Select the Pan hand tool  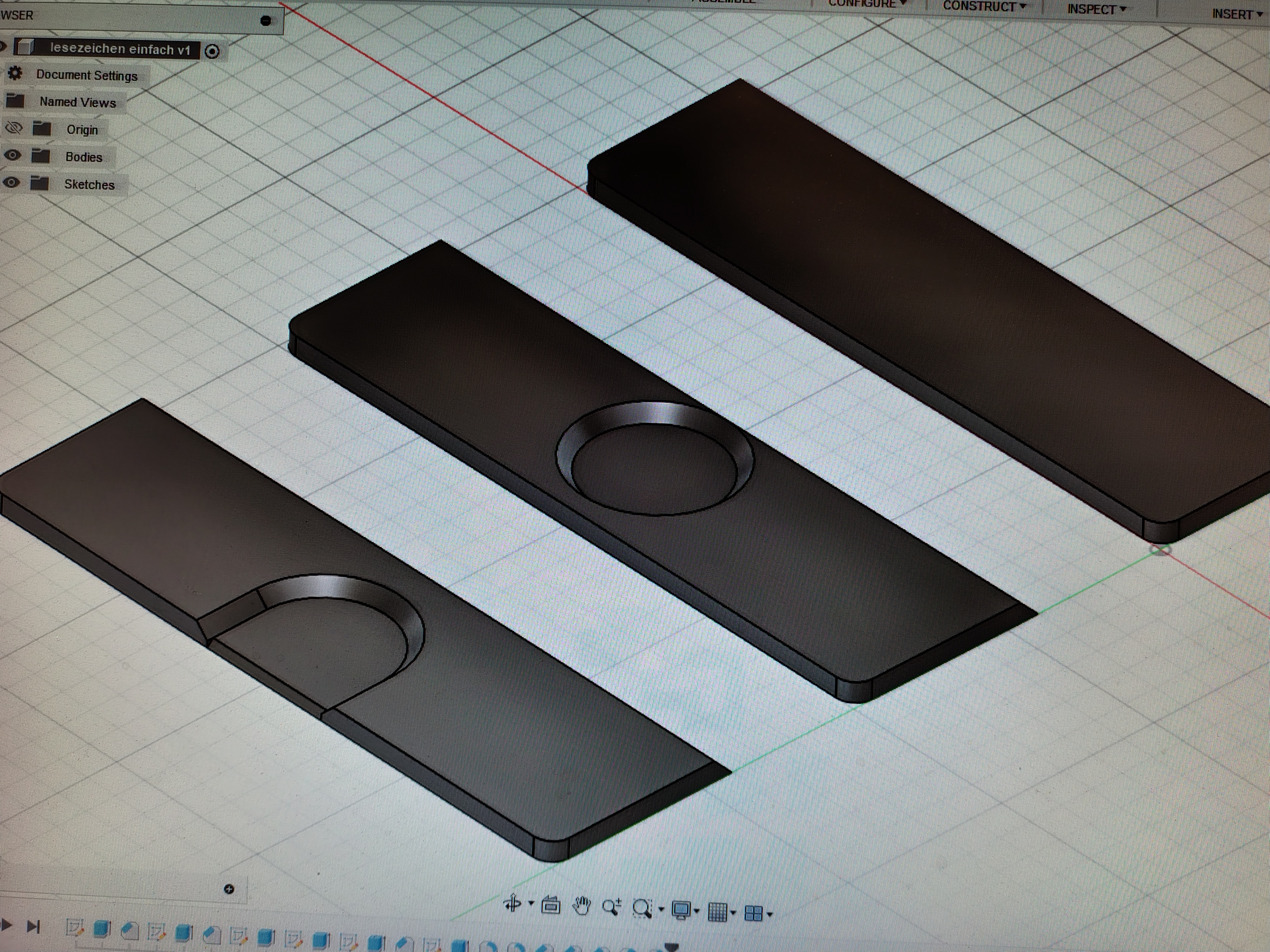[x=582, y=906]
